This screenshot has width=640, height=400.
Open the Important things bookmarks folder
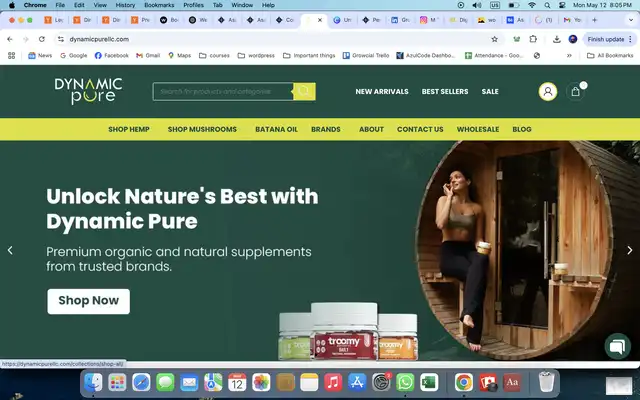pos(309,56)
